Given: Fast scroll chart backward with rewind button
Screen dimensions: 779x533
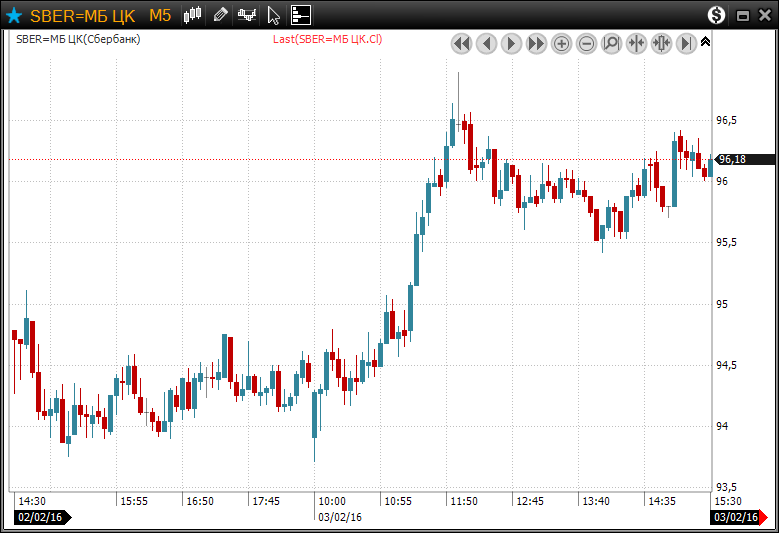Looking at the screenshot, I should tap(461, 43).
